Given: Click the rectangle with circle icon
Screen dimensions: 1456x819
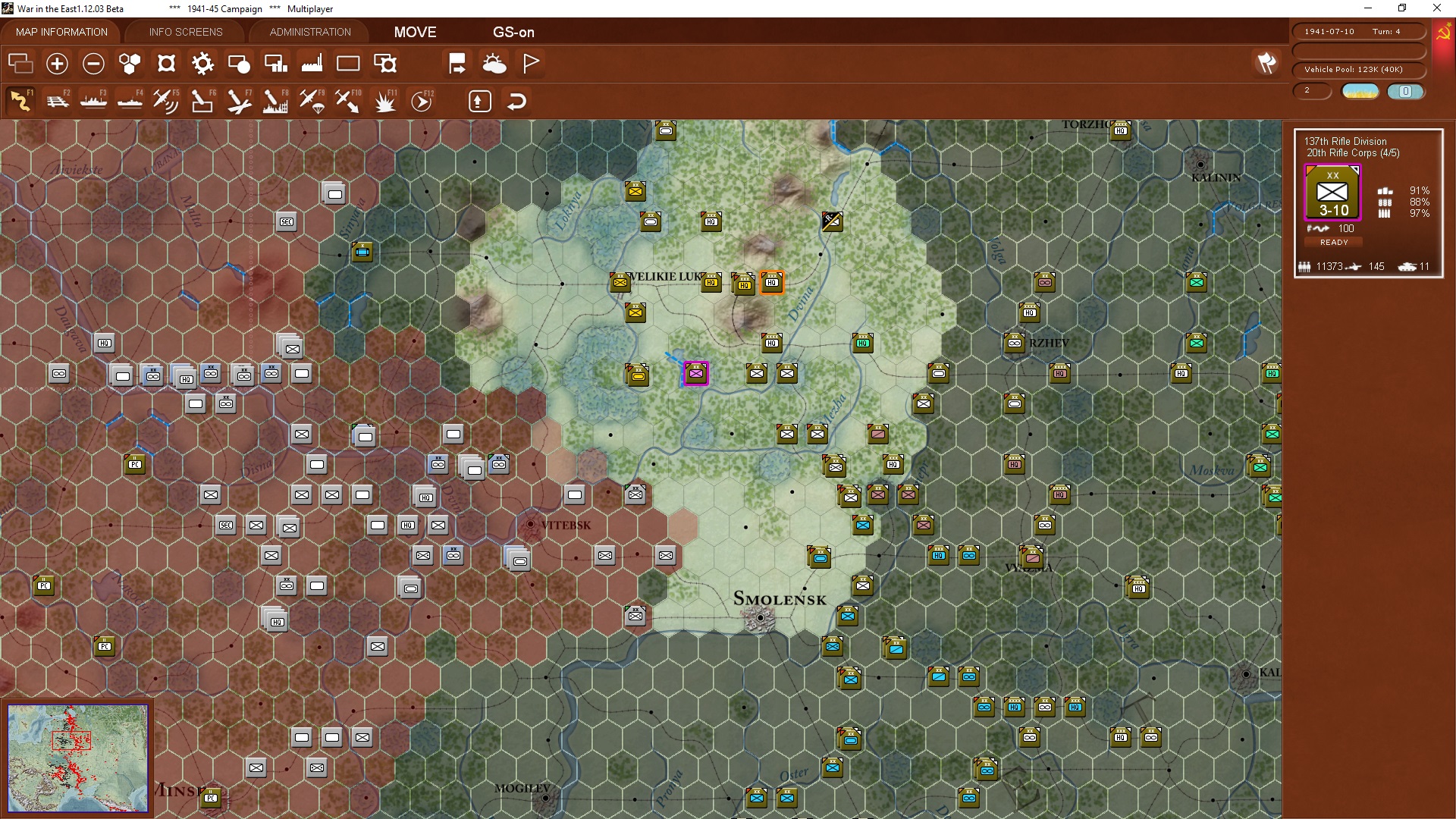Looking at the screenshot, I should (239, 63).
